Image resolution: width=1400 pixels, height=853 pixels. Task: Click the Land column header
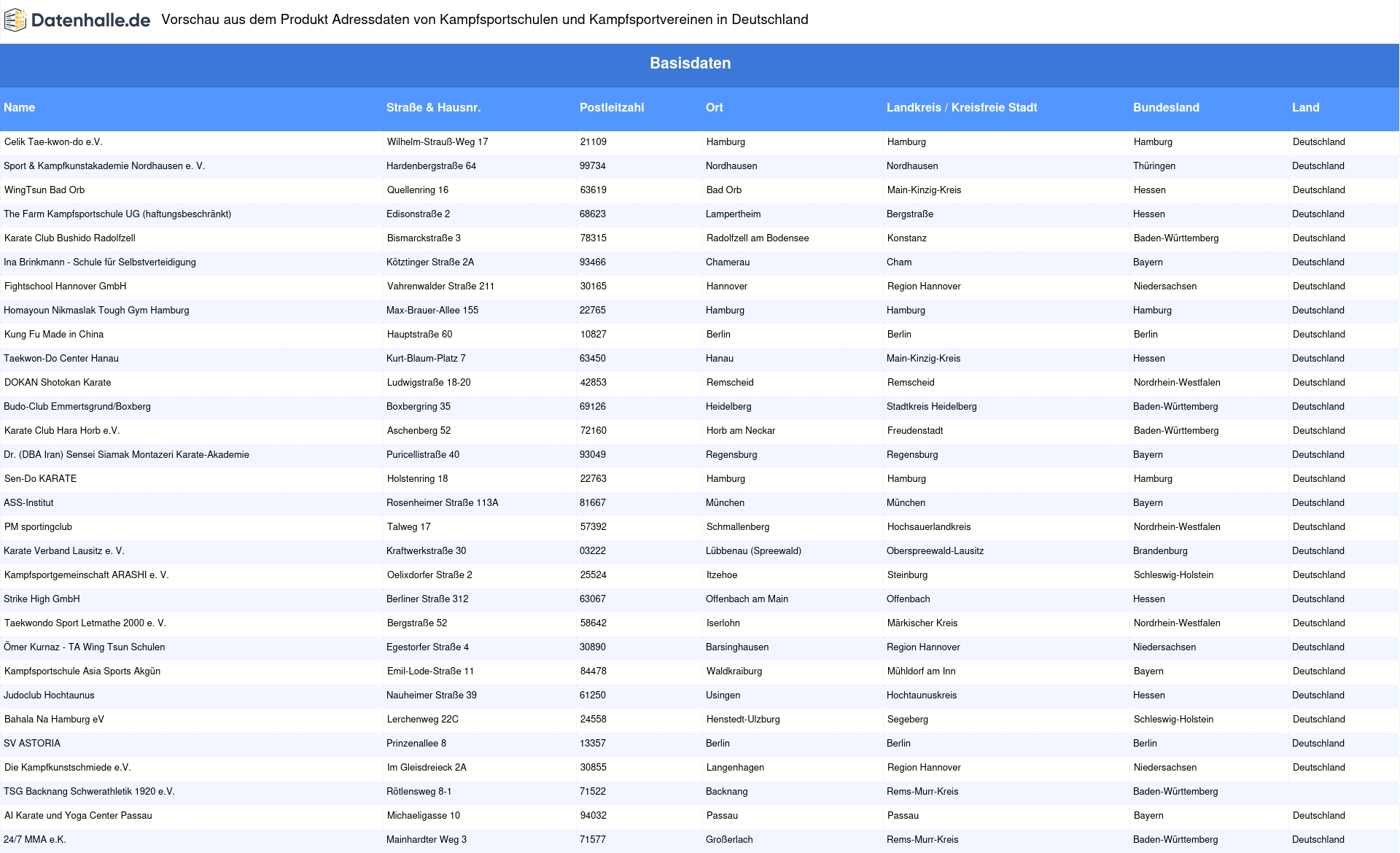coord(1305,108)
